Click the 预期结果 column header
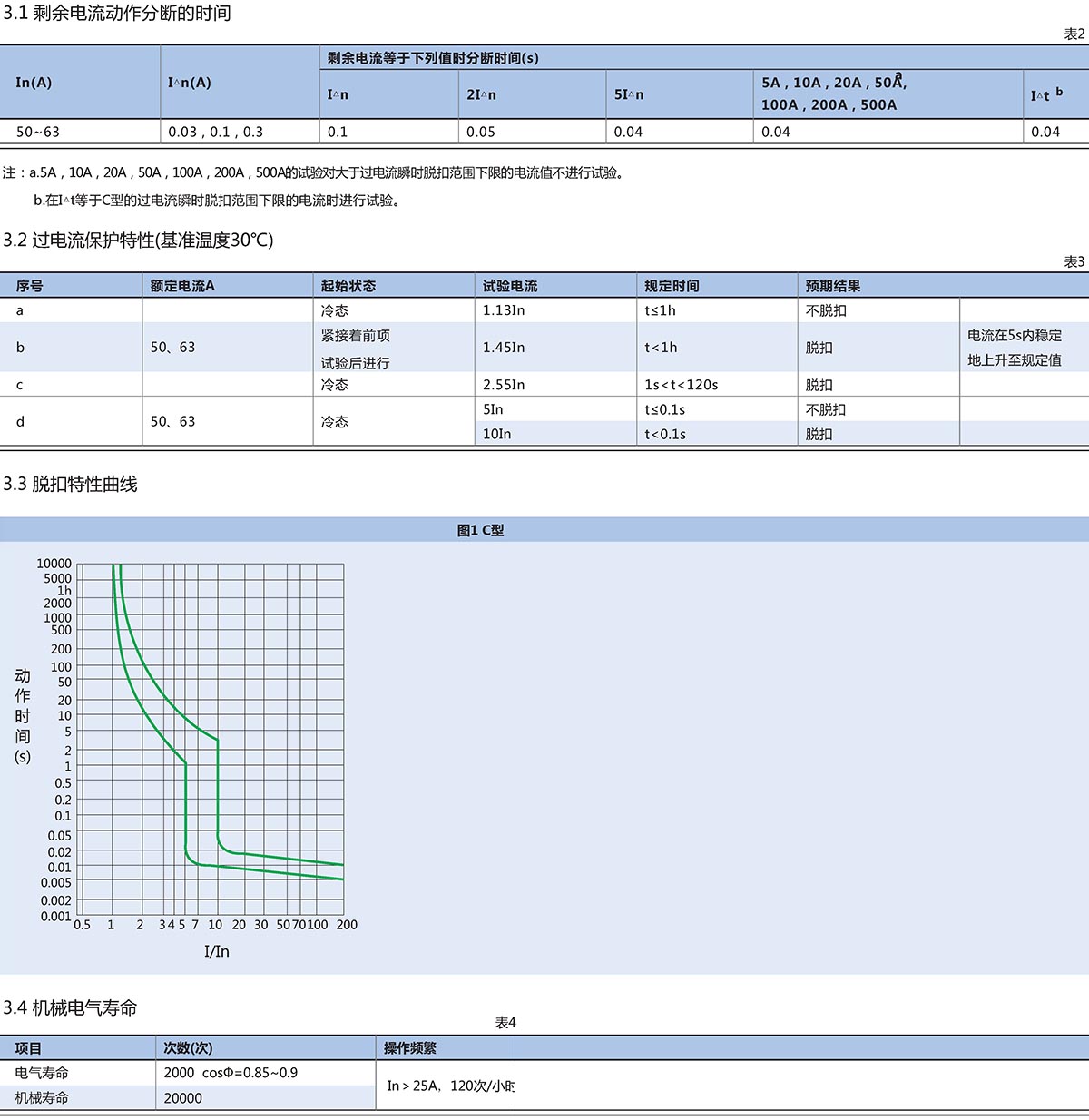1089x1120 pixels. [833, 286]
